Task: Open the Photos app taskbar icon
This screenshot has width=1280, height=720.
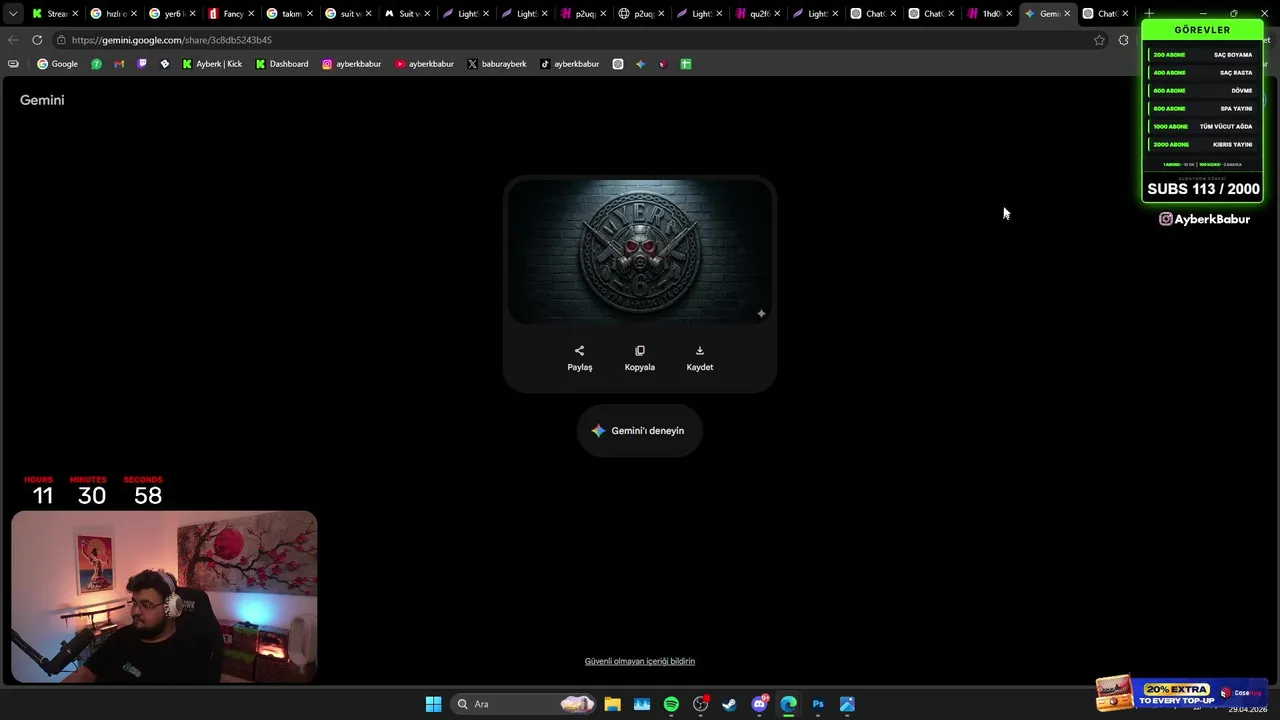Action: [x=847, y=704]
